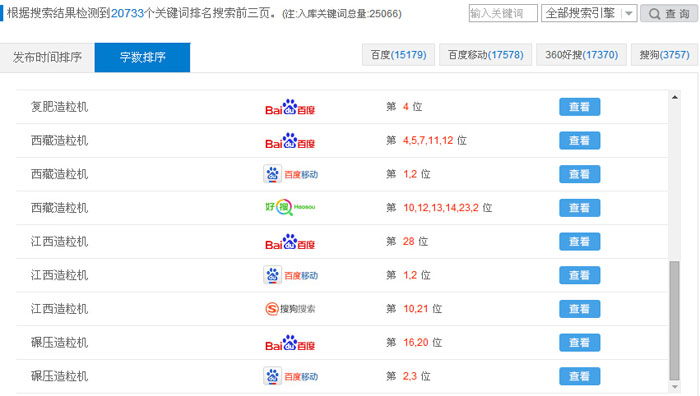
Task: Click 查看 for 江西造粒机 ranked 第28位
Action: 579,242
